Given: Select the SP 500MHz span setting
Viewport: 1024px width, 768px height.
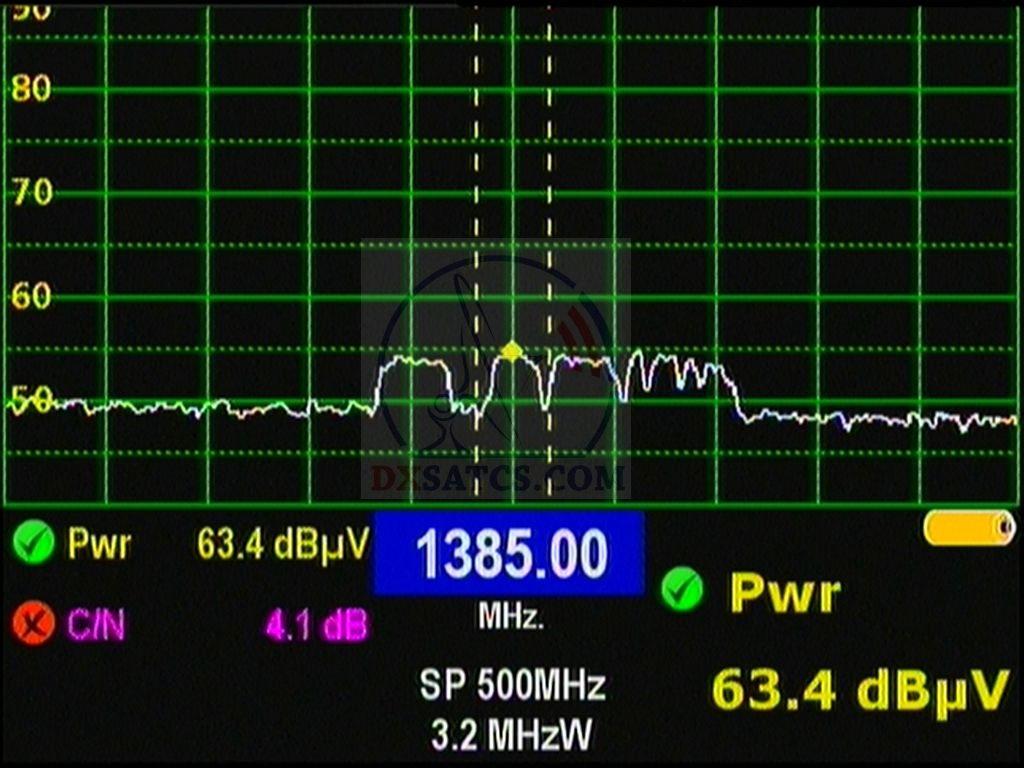Looking at the screenshot, I should click(x=512, y=686).
